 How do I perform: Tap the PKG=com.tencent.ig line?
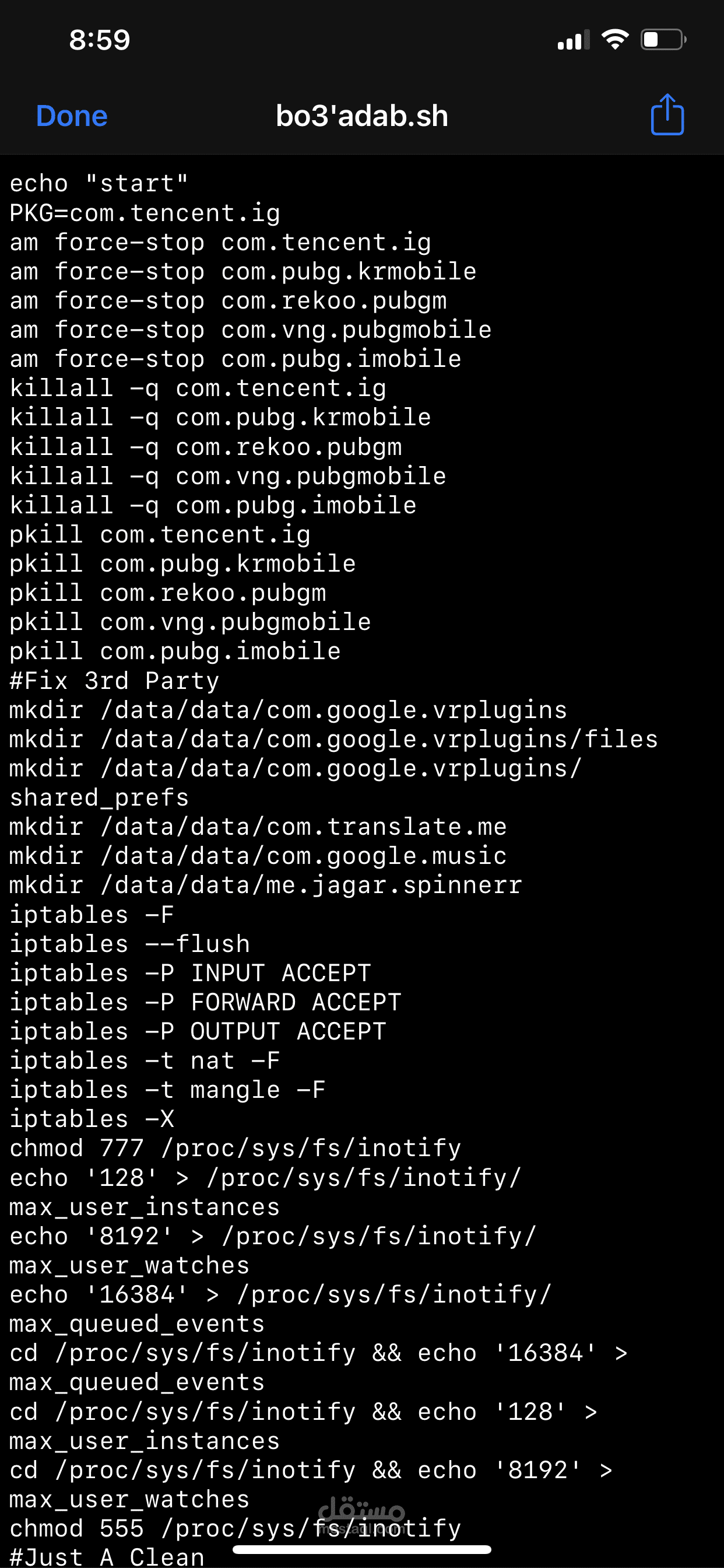coord(145,213)
